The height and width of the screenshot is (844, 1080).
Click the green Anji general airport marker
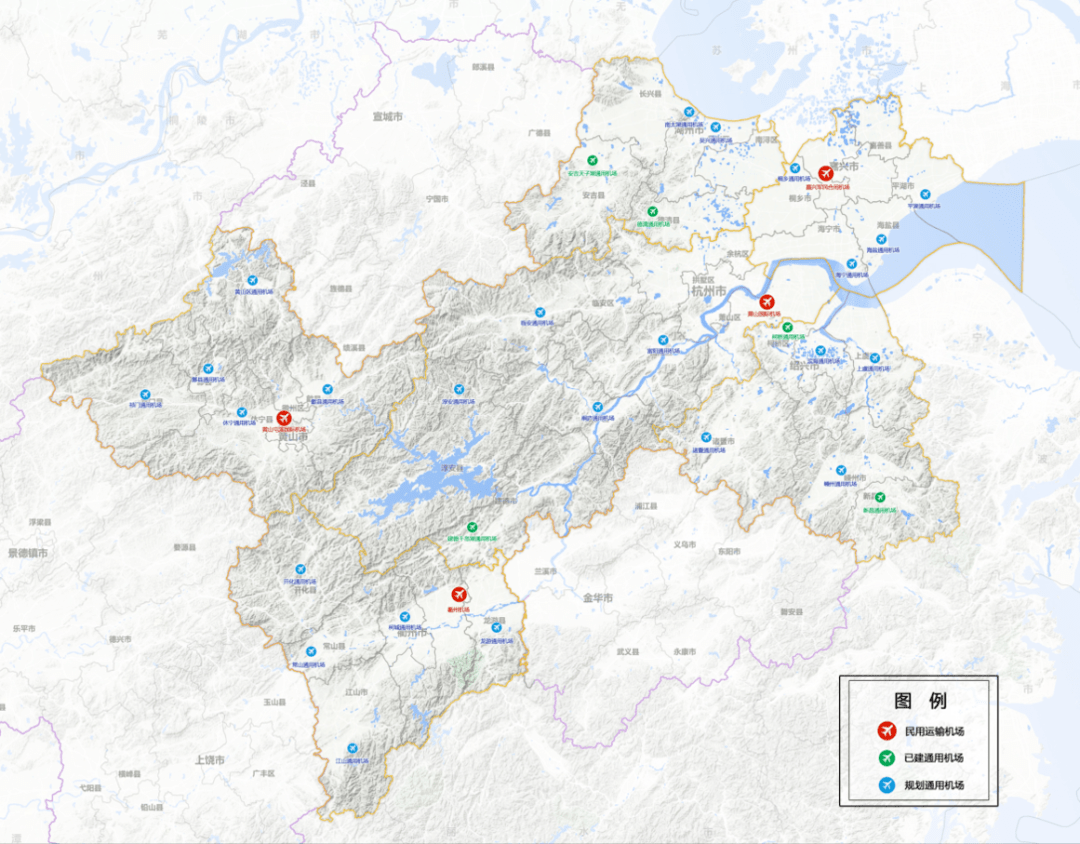[x=592, y=160]
